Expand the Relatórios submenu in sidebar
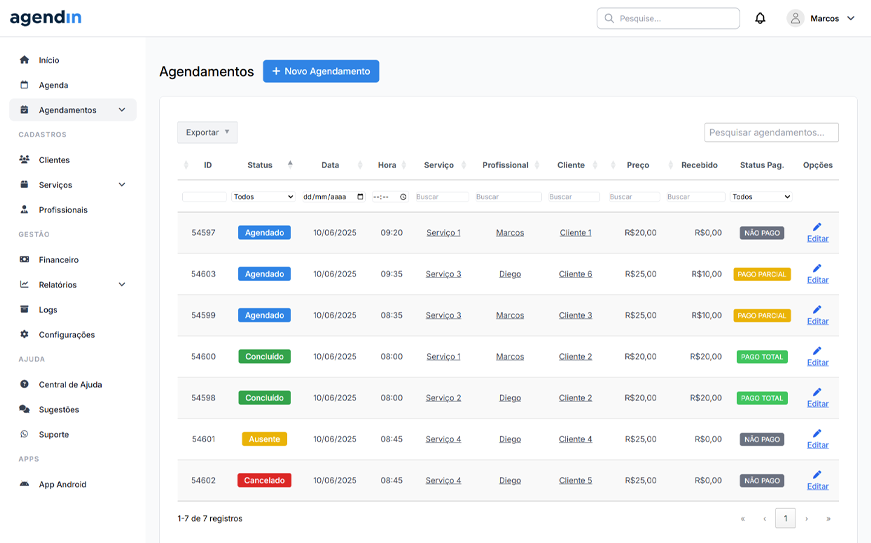Viewport: 871px width, 543px height. pyautogui.click(x=122, y=285)
